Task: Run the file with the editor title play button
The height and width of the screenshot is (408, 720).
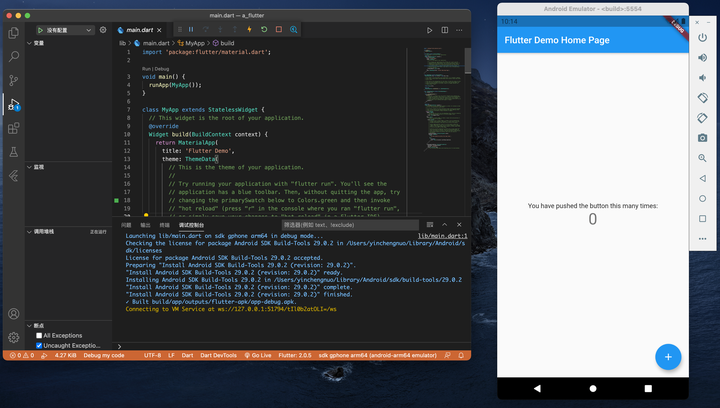Action: point(429,30)
